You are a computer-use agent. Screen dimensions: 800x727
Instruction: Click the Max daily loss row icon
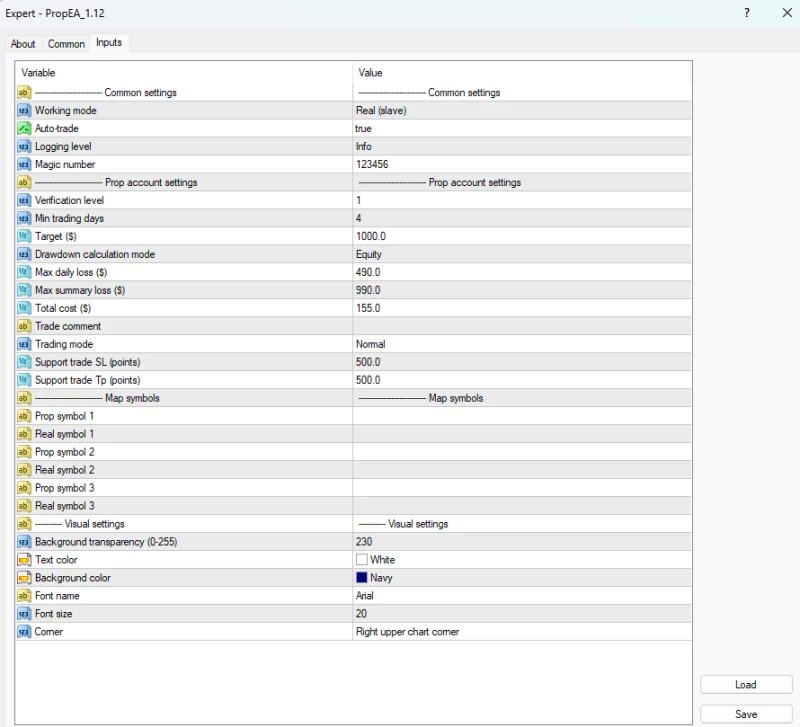[x=24, y=273]
